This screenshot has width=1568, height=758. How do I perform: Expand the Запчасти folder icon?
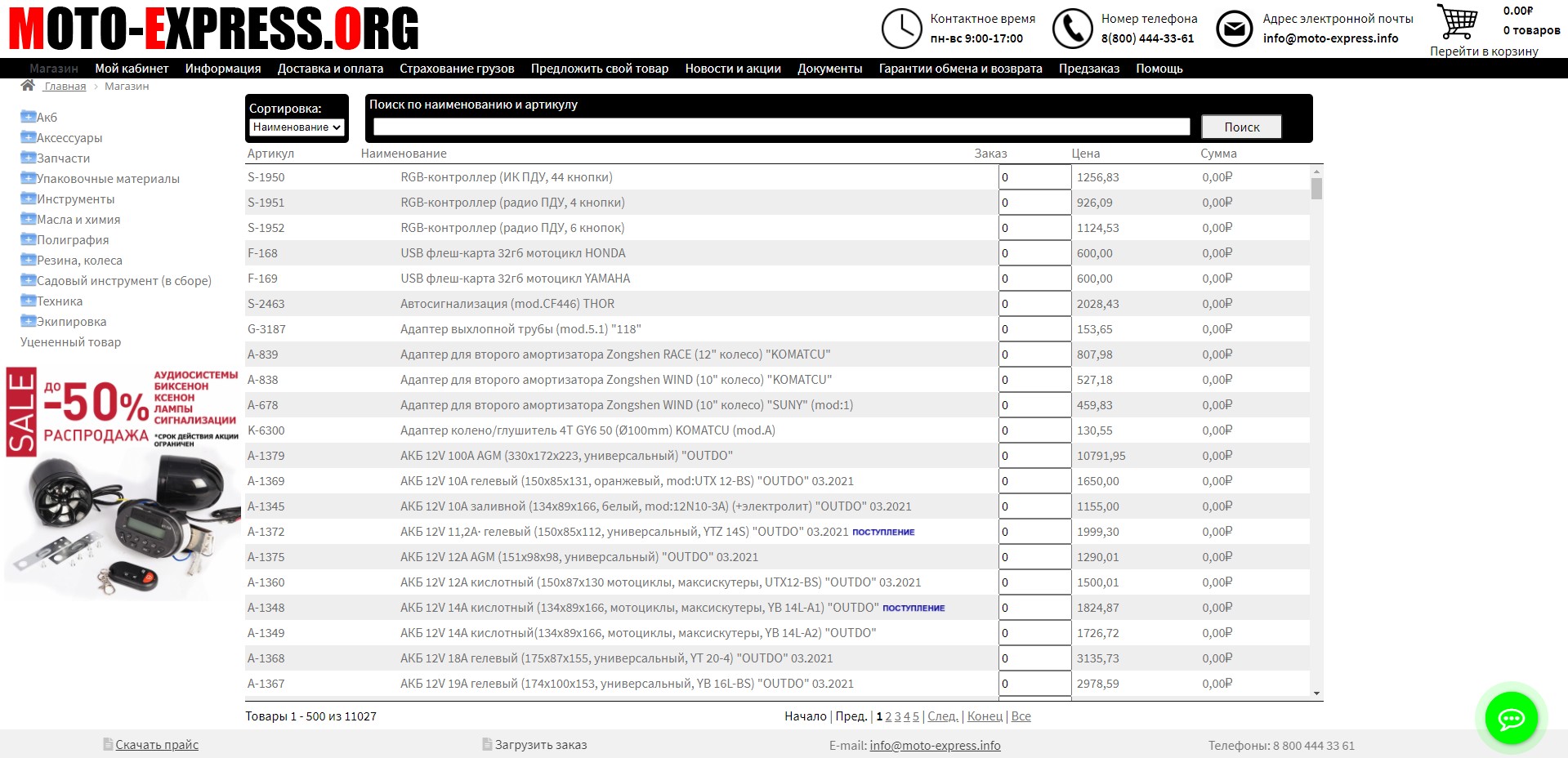click(x=28, y=158)
